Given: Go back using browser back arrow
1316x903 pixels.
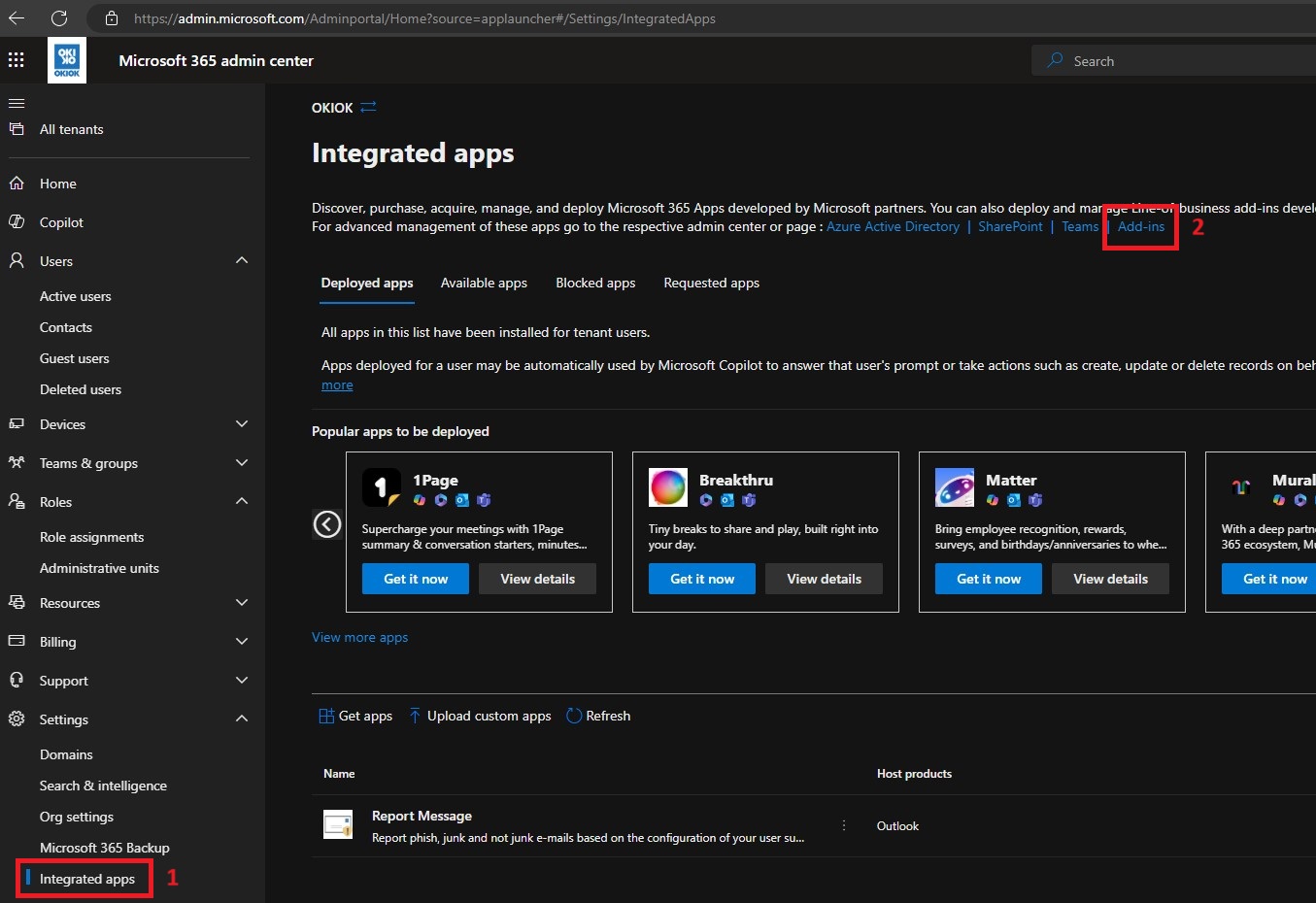Looking at the screenshot, I should coord(17,18).
